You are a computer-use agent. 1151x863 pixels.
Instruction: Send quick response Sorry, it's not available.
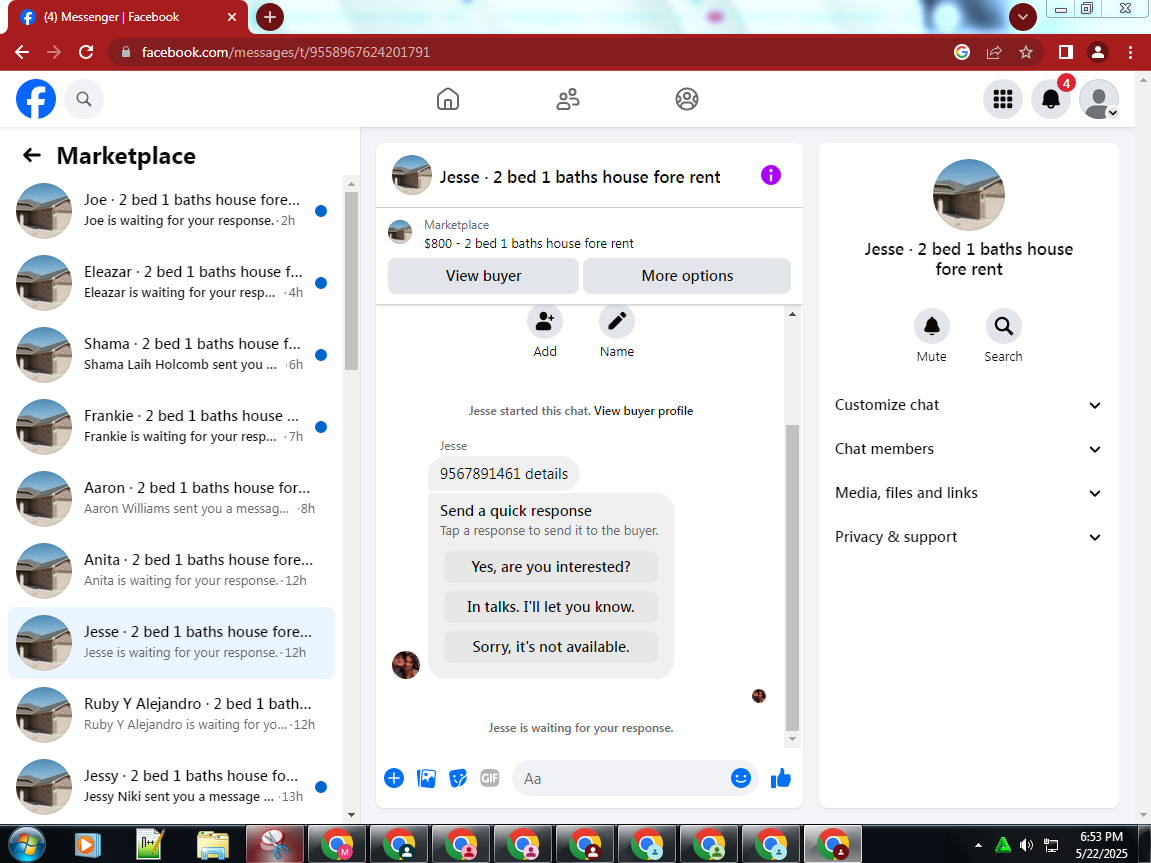pyautogui.click(x=551, y=647)
